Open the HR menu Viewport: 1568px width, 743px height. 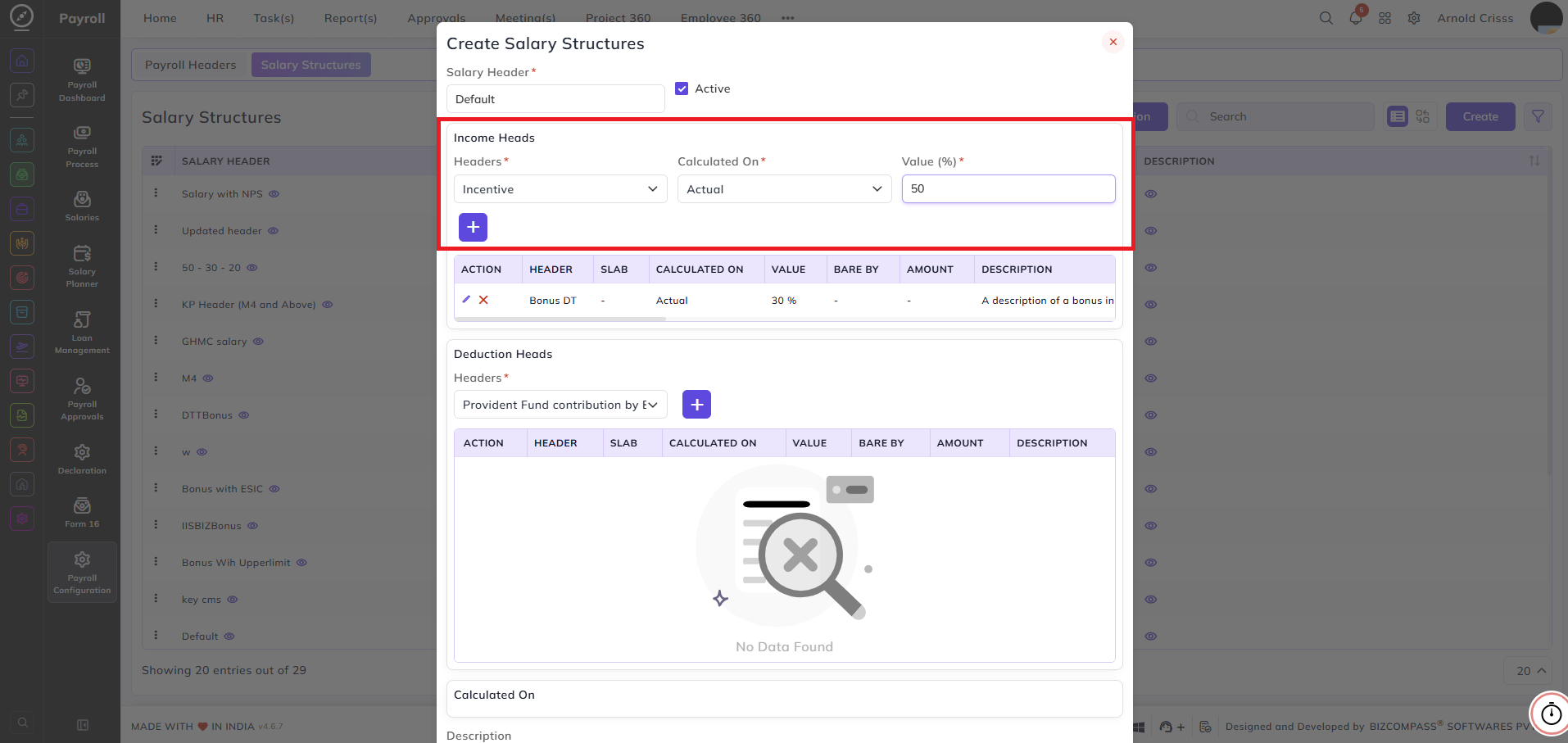[215, 18]
